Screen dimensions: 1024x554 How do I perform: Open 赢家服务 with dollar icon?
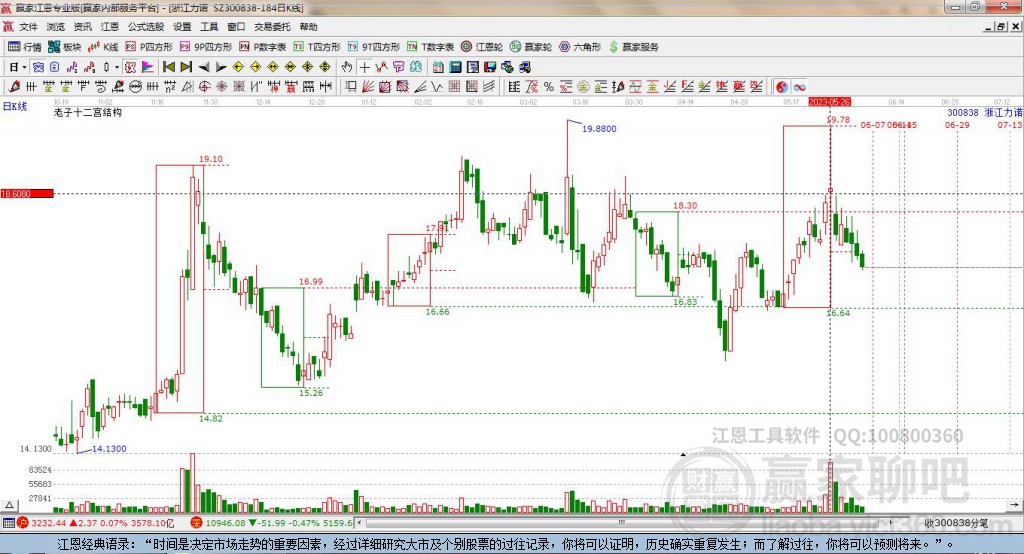633,47
